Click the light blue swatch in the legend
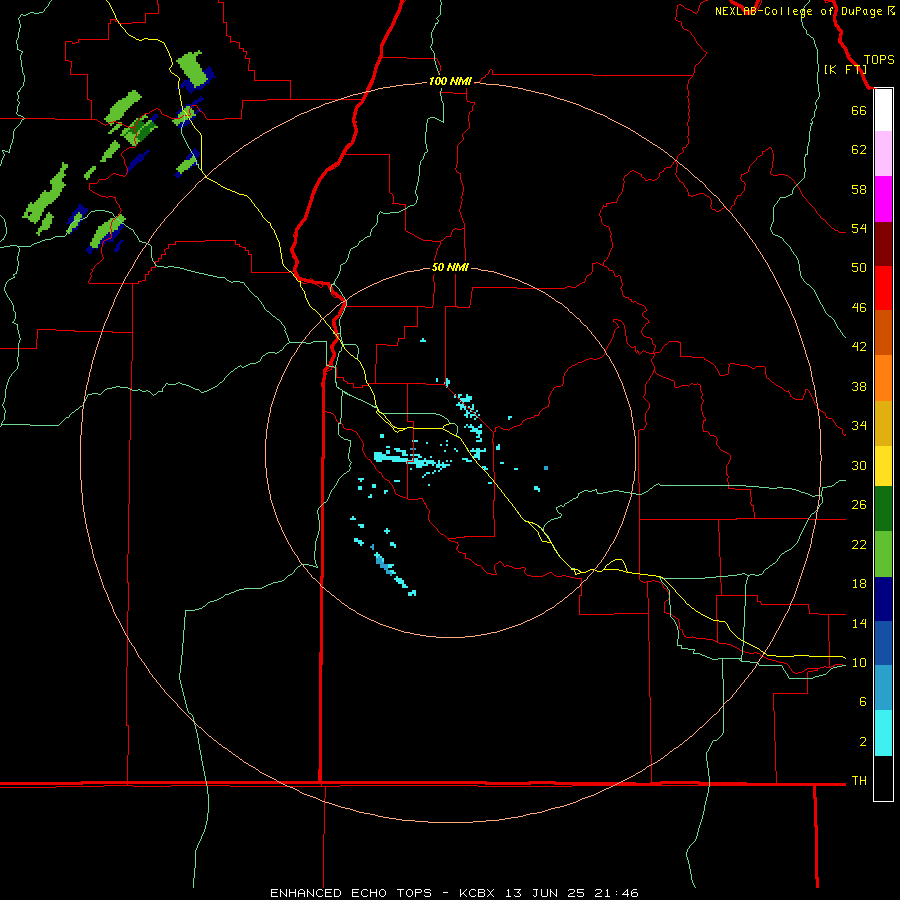The height and width of the screenshot is (900, 900). pos(883,688)
